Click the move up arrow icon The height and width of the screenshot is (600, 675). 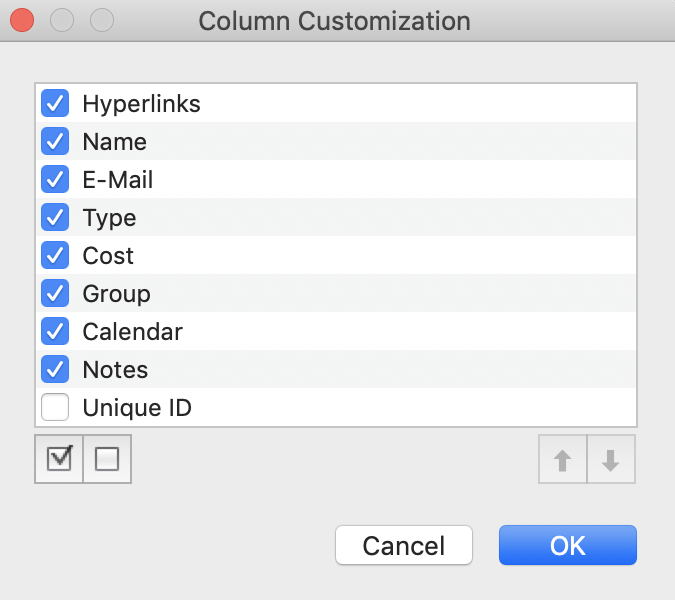tap(563, 460)
